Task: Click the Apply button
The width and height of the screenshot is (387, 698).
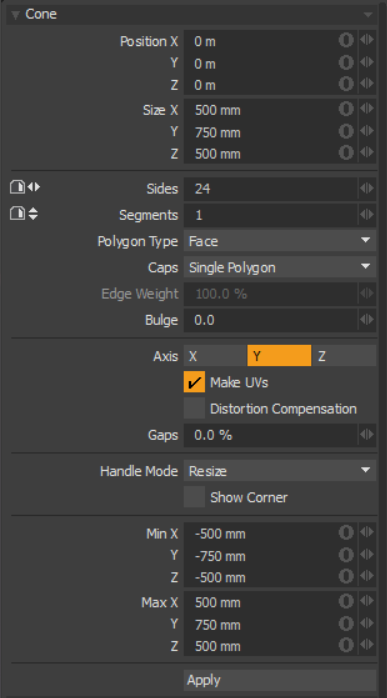Action: coord(280,680)
